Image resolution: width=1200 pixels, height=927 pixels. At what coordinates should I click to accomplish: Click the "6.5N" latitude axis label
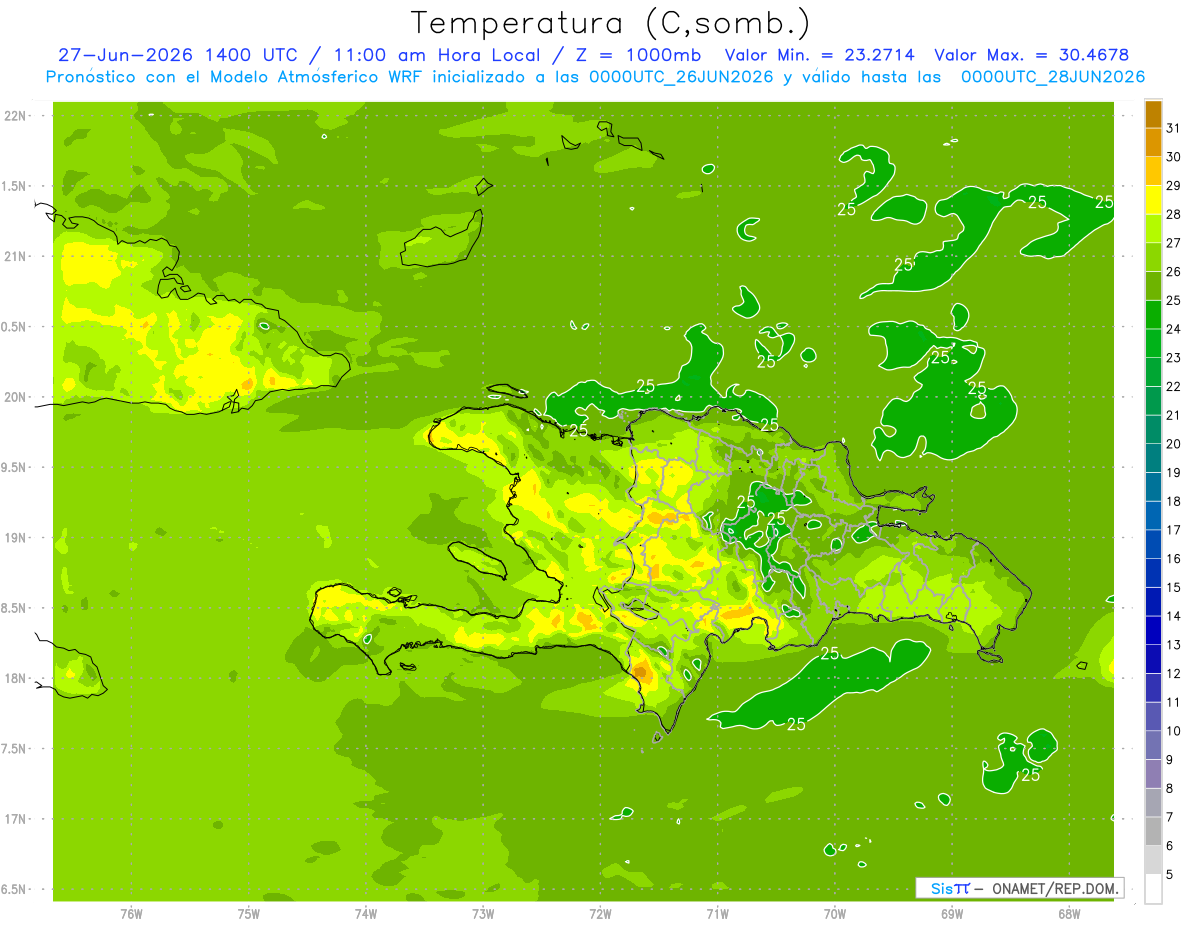[15, 889]
